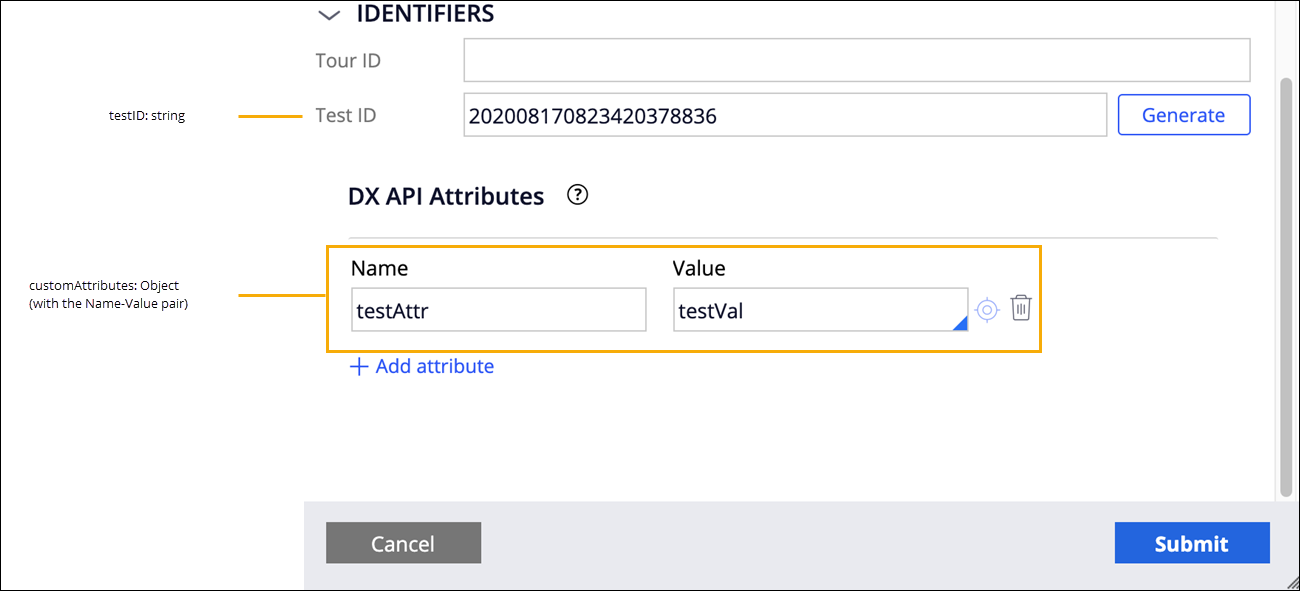
Task: Click the Name column label
Action: click(379, 268)
